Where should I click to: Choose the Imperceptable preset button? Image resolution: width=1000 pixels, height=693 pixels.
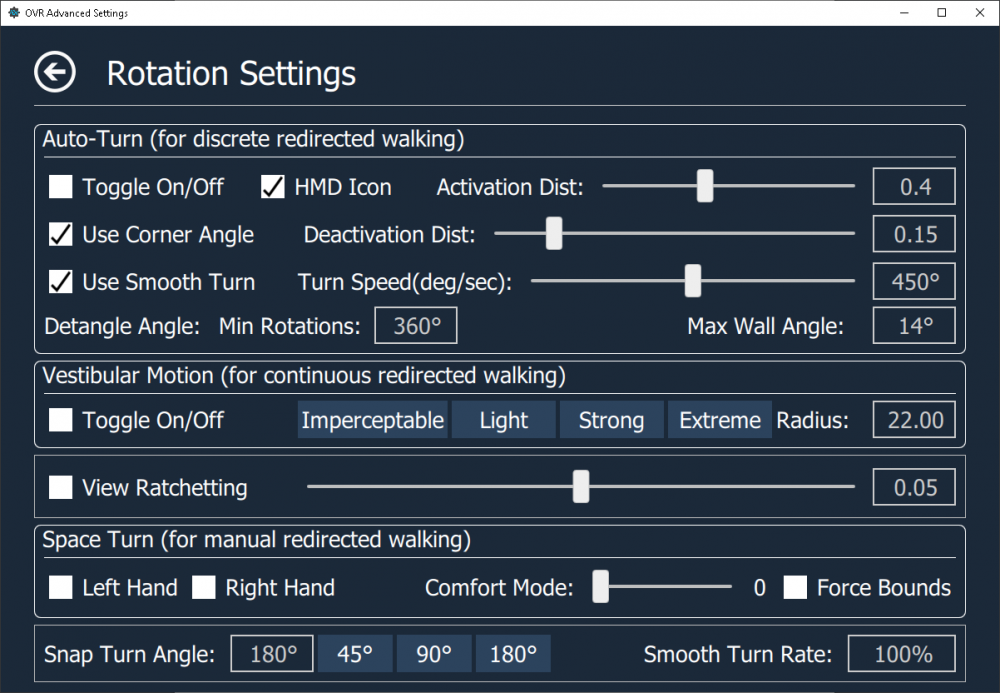coord(373,420)
